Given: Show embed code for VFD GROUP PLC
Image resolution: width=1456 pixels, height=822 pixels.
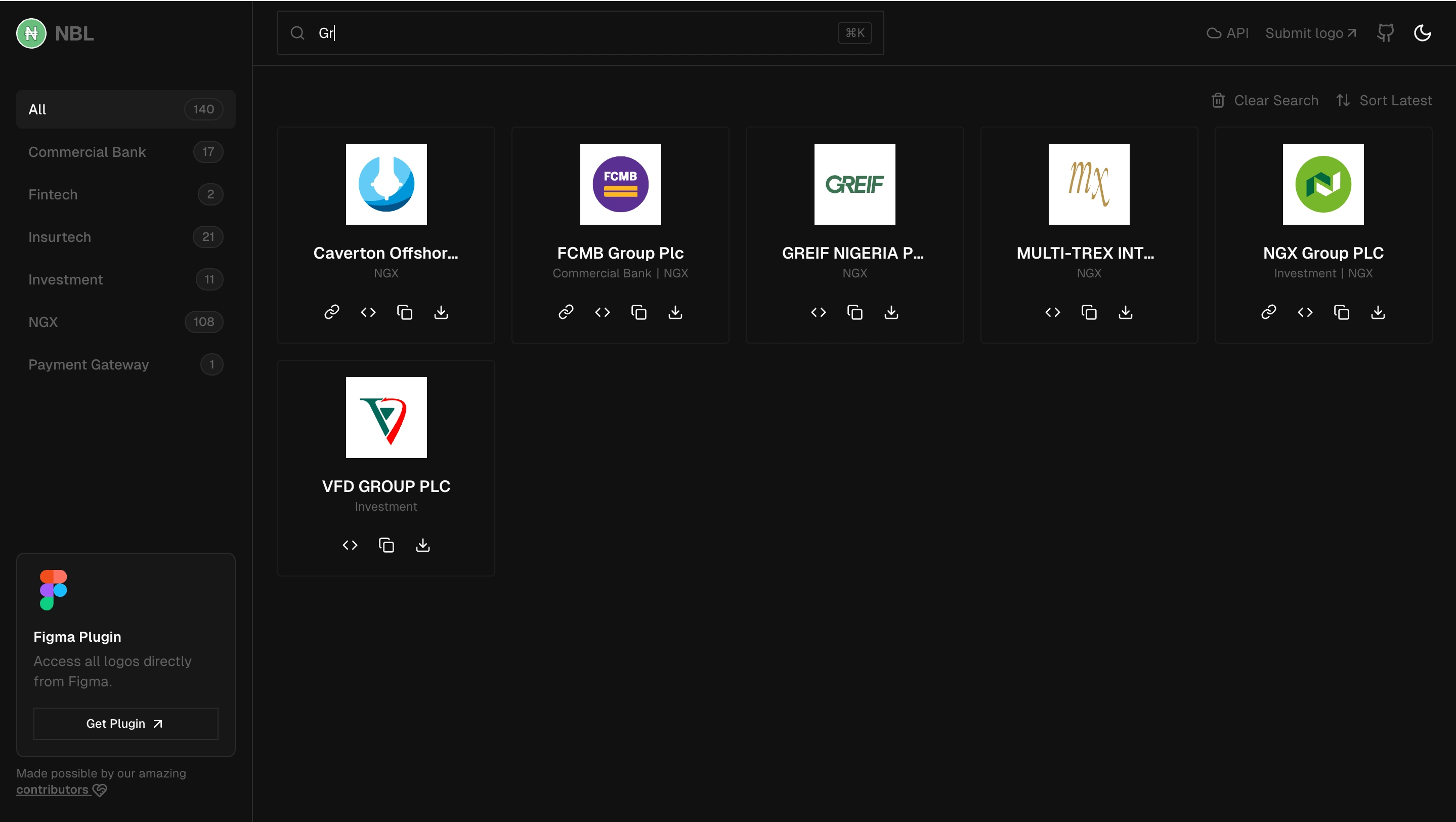Looking at the screenshot, I should click(350, 545).
